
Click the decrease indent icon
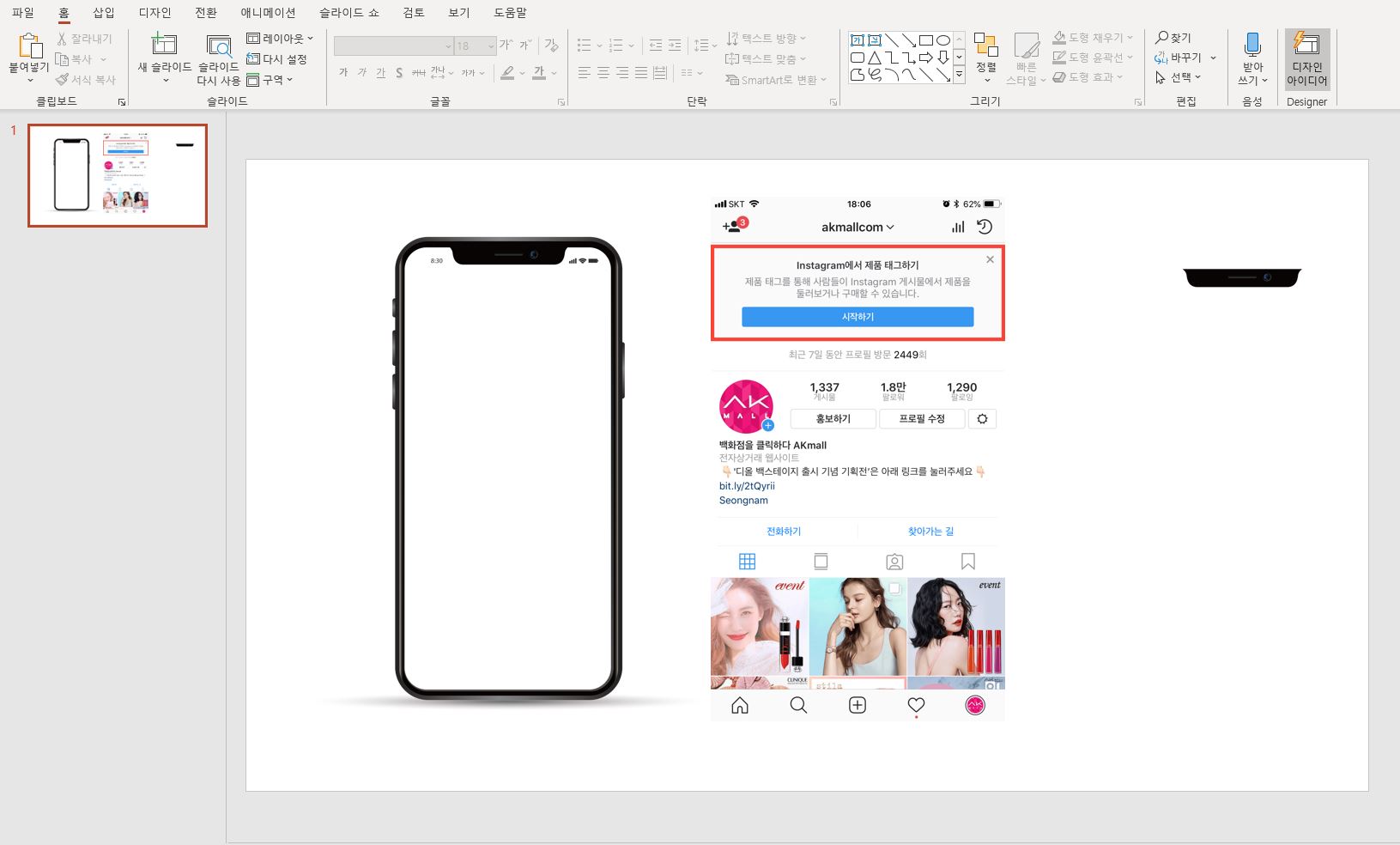tap(656, 46)
